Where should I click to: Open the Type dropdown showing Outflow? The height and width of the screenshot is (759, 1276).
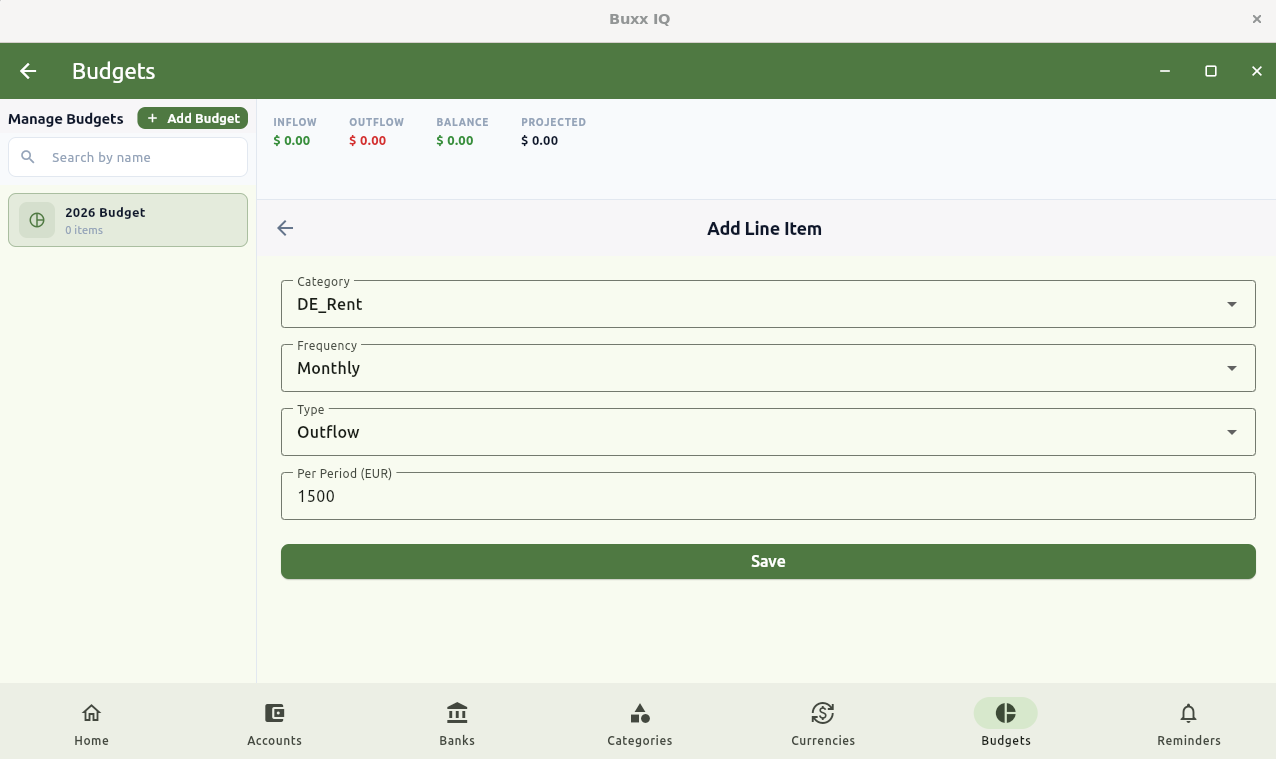point(768,432)
